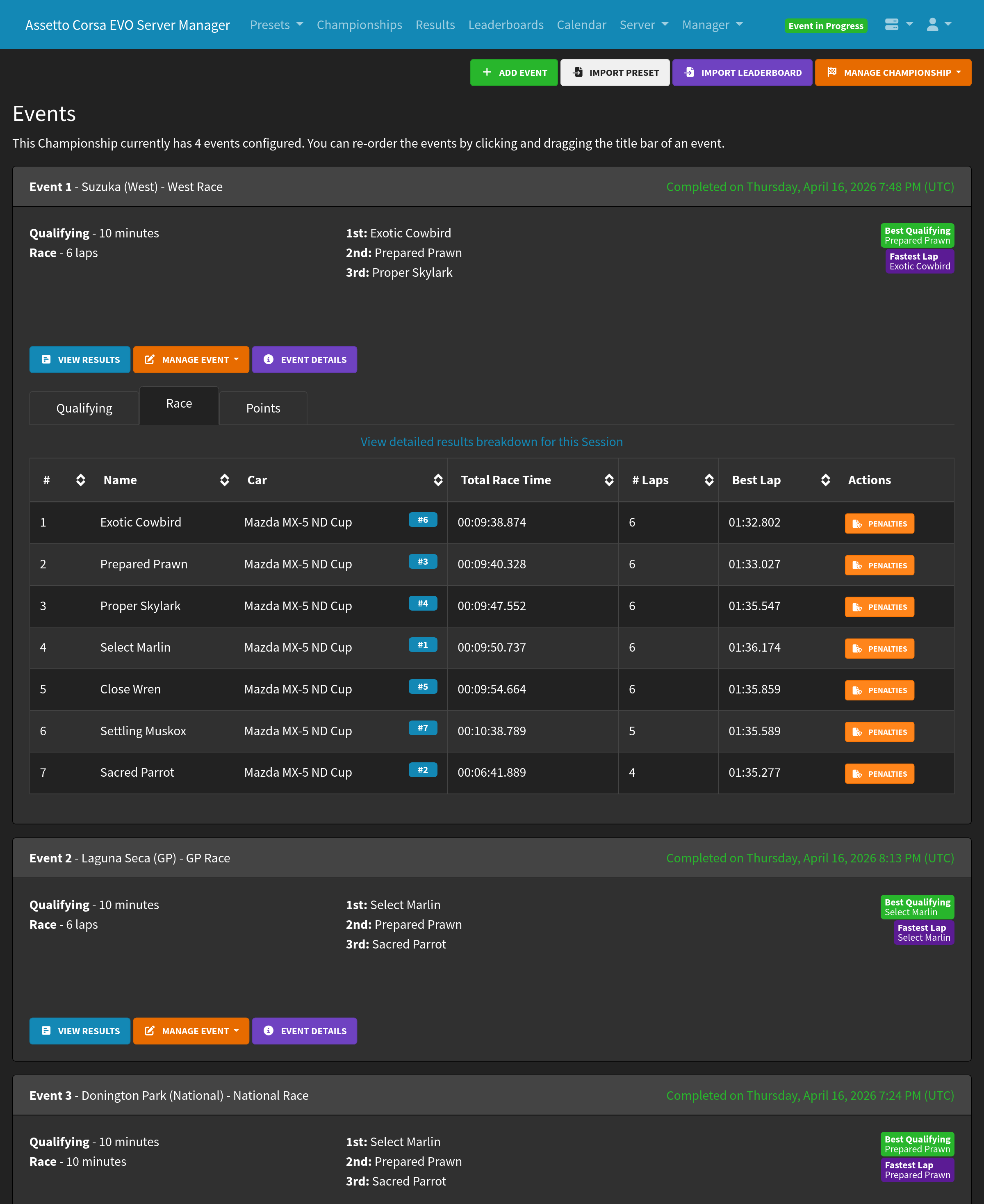Screen dimensions: 984x1204
Task: Open Results page from navbar
Action: pos(435,25)
